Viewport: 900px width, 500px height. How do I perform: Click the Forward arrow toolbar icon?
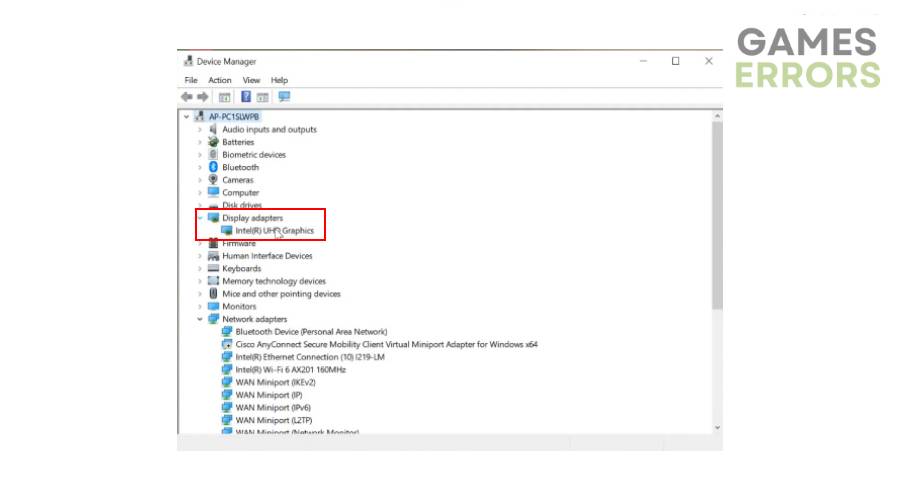(203, 97)
